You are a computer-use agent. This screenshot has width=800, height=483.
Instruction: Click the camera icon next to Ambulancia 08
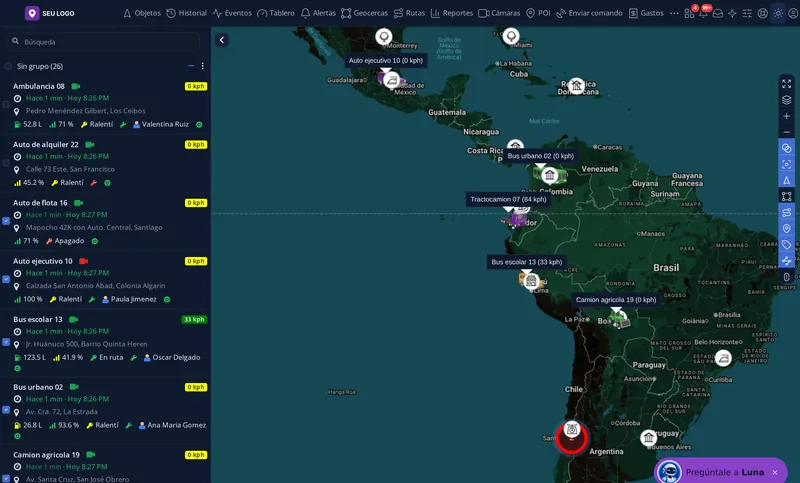click(x=76, y=86)
